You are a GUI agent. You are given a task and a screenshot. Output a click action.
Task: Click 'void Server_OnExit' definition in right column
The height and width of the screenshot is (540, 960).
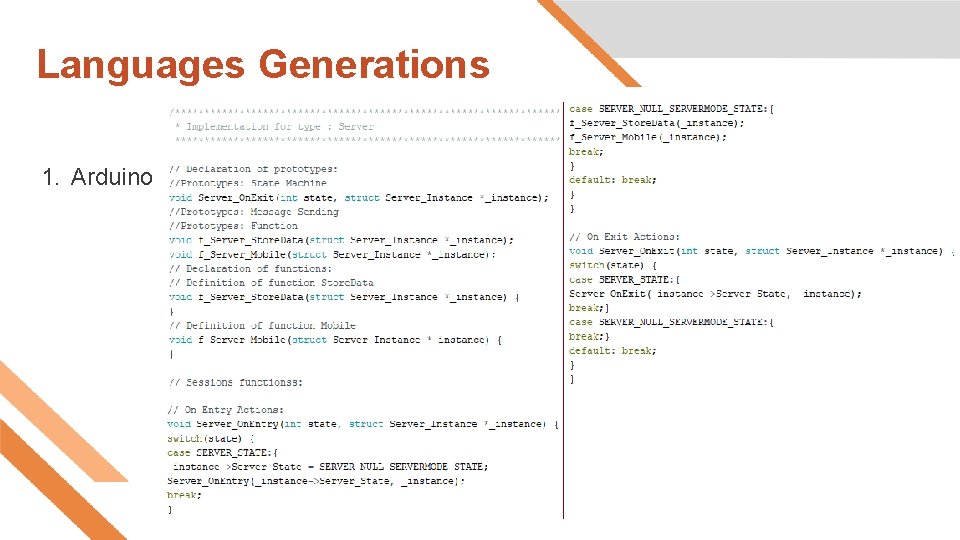[x=762, y=251]
